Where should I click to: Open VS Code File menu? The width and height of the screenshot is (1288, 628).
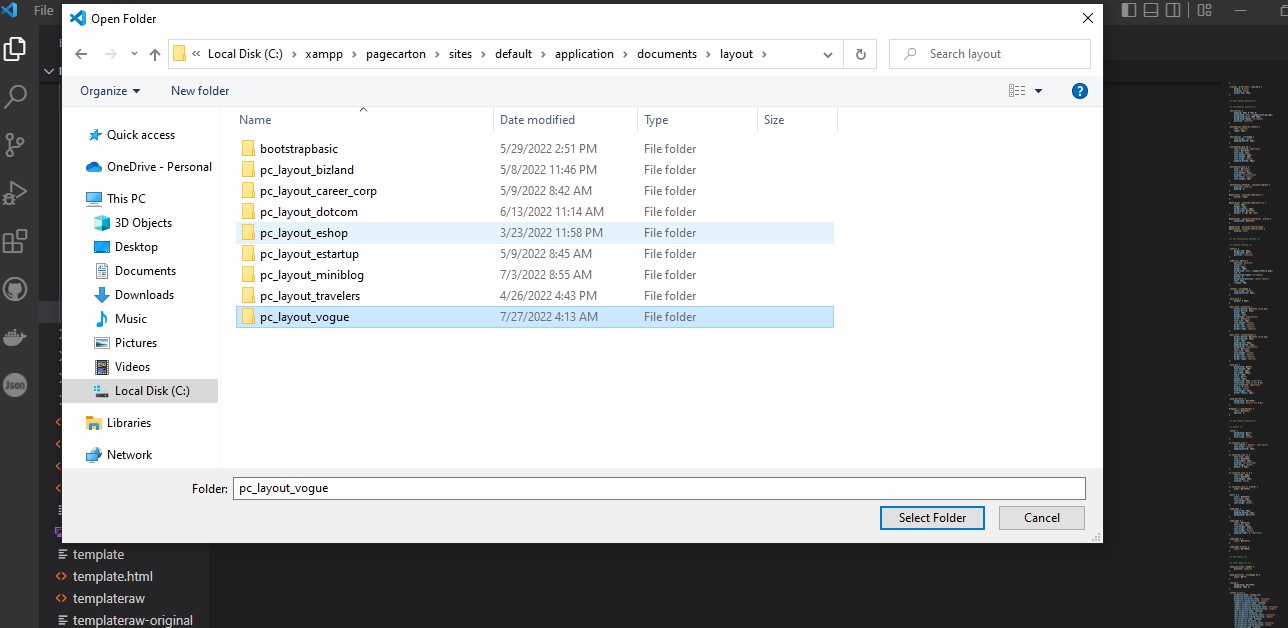tap(44, 10)
